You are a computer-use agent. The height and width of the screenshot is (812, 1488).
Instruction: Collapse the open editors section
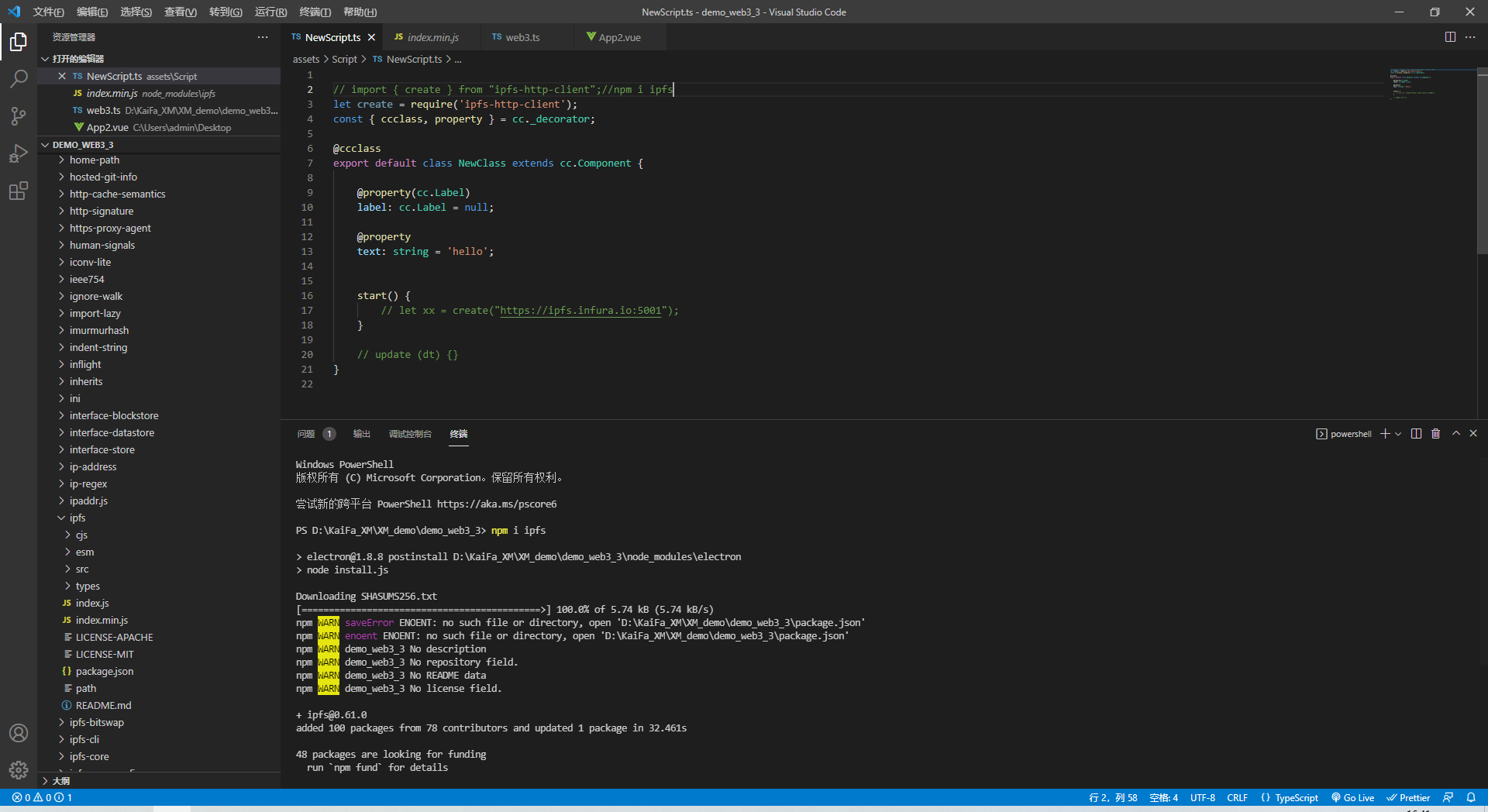tap(159, 59)
